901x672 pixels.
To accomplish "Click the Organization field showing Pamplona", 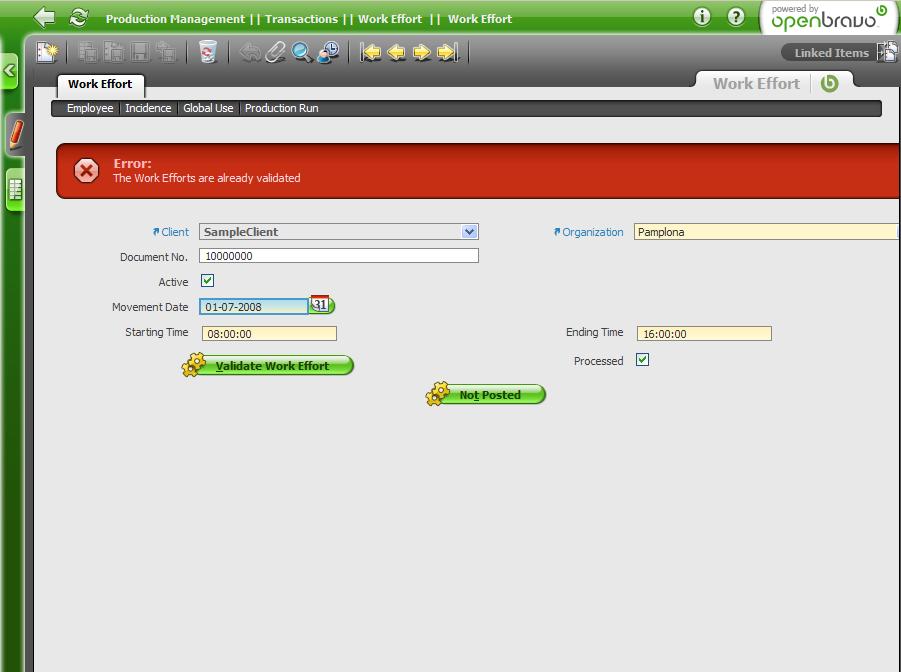I will click(x=765, y=232).
